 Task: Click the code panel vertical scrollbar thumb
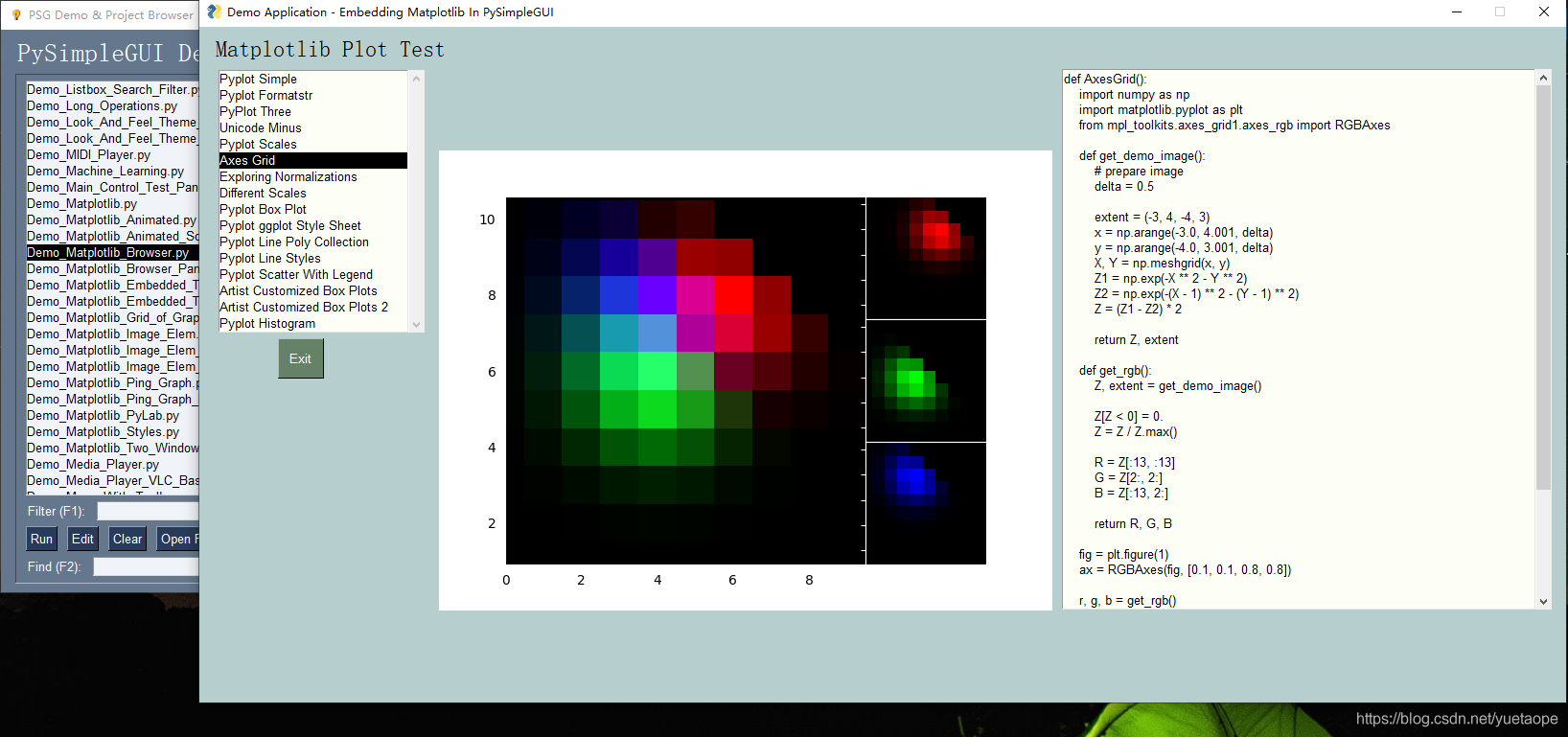1543,288
